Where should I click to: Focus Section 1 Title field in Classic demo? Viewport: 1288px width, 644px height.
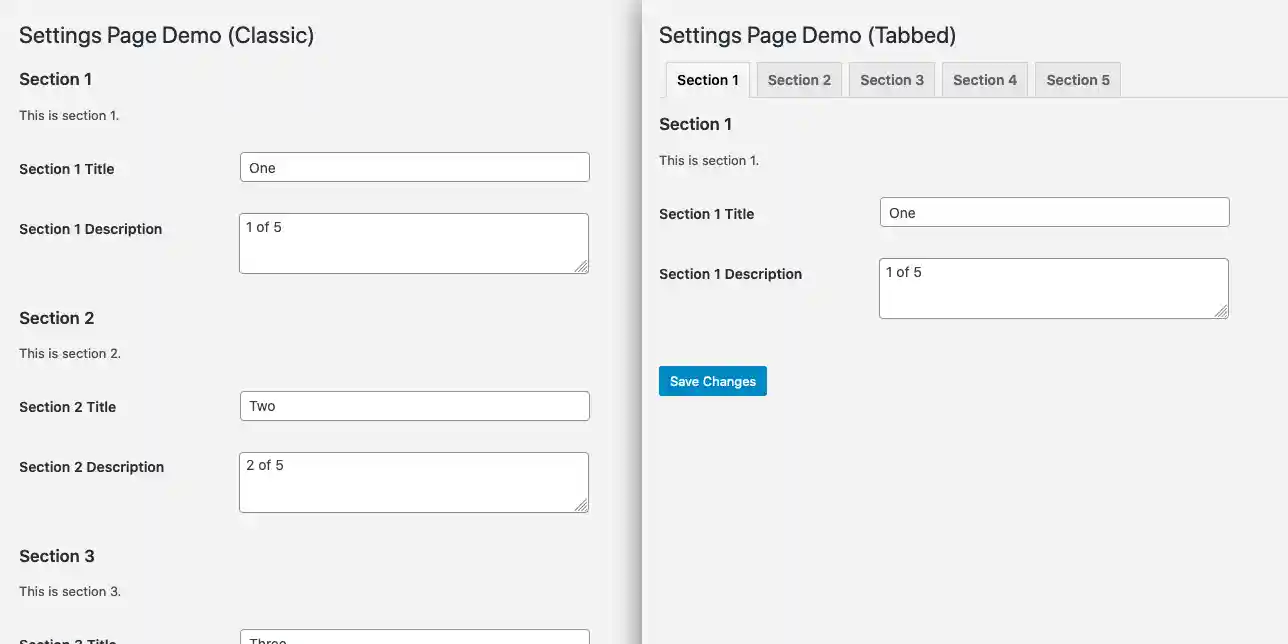[x=415, y=167]
